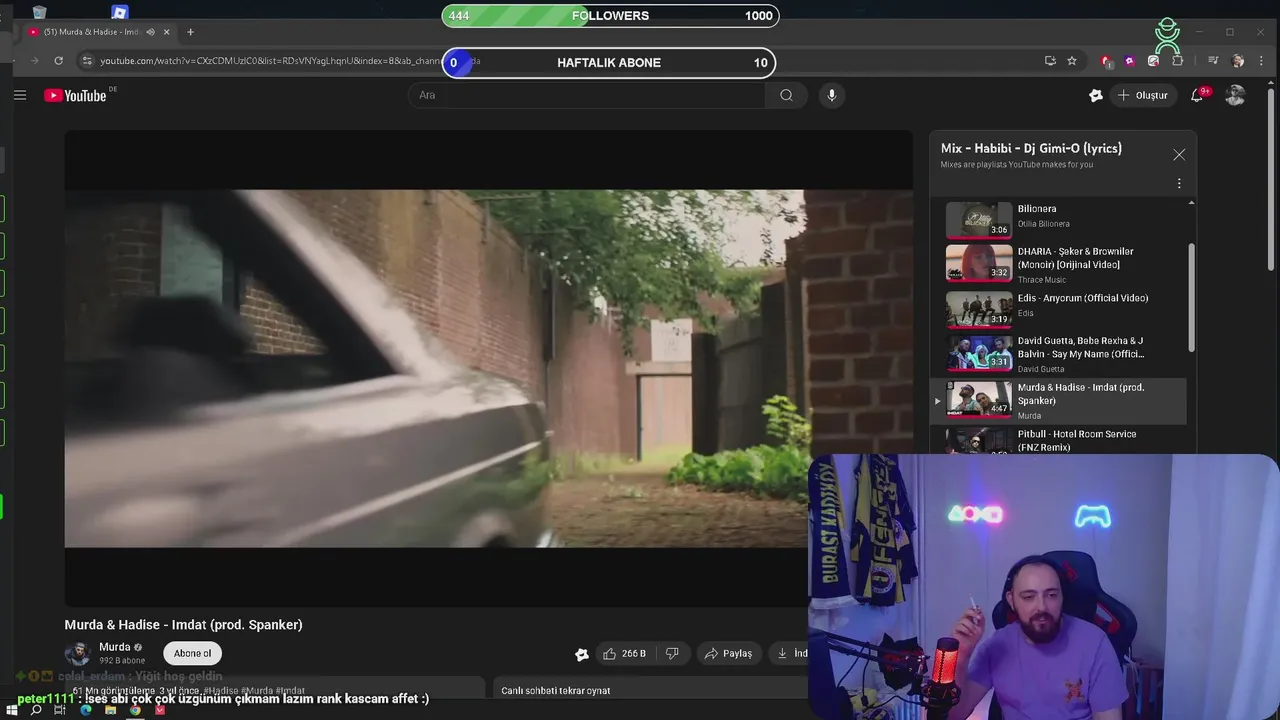Mute the tab via speaker icon
The width and height of the screenshot is (1280, 720).
click(150, 32)
